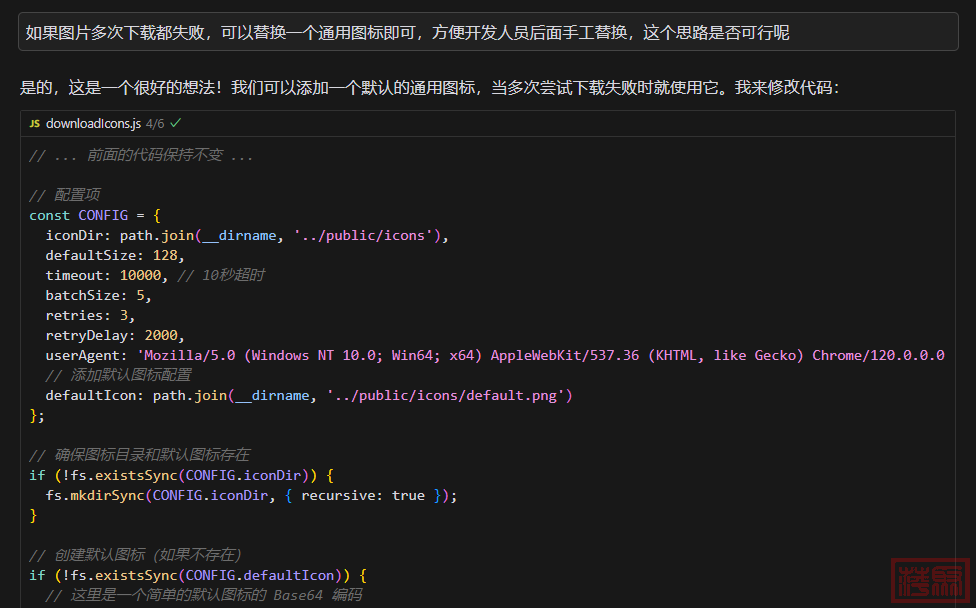Viewport: 976px width, 608px height.
Task: Click the userAgent Mozilla/5.0 string line
Action: click(x=495, y=355)
